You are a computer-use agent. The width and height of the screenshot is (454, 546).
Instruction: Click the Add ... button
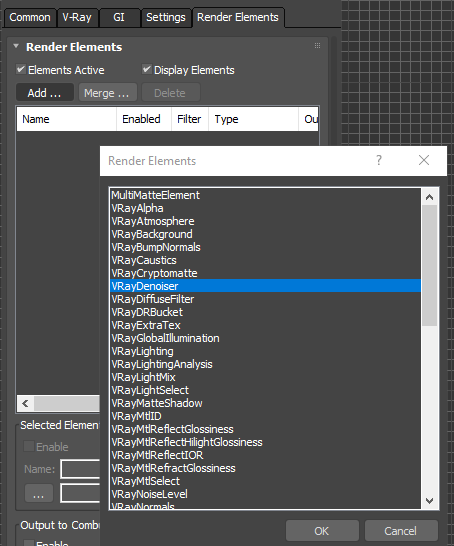[x=45, y=93]
